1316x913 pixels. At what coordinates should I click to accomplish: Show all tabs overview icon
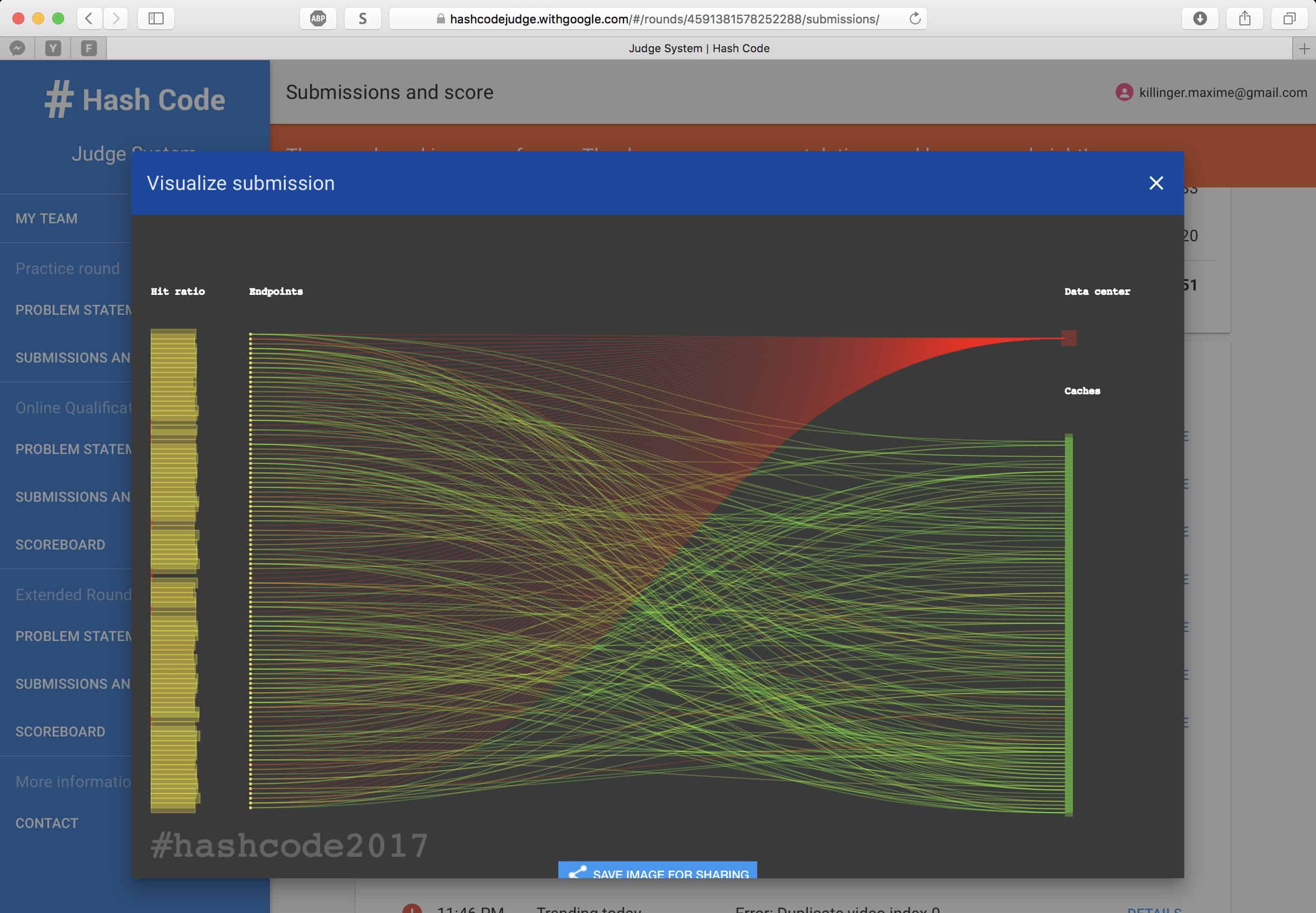1289,18
